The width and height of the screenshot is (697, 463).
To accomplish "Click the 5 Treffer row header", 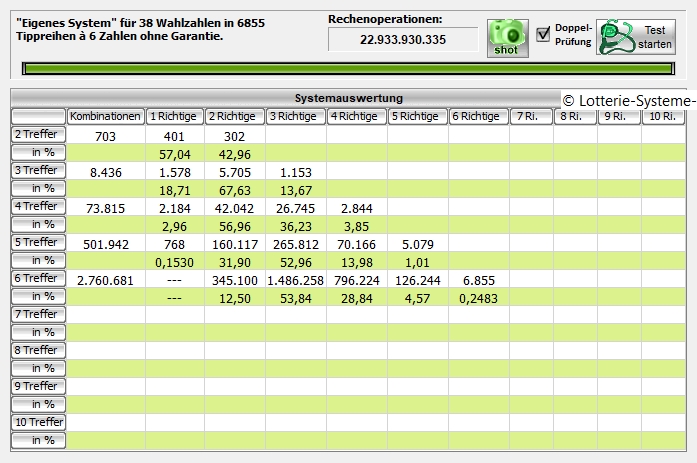I will coord(38,242).
